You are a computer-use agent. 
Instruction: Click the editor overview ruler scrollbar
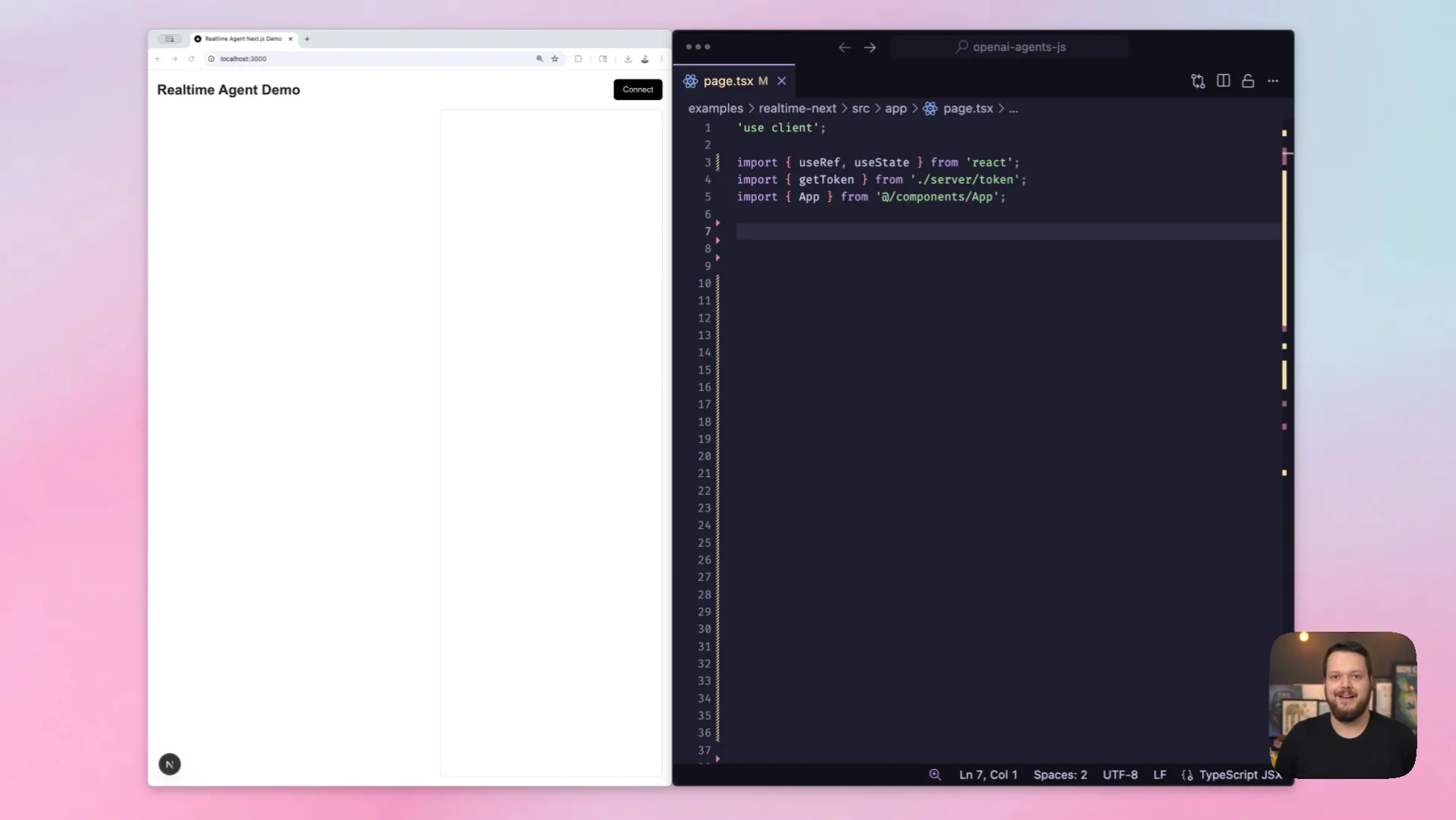[1284, 440]
